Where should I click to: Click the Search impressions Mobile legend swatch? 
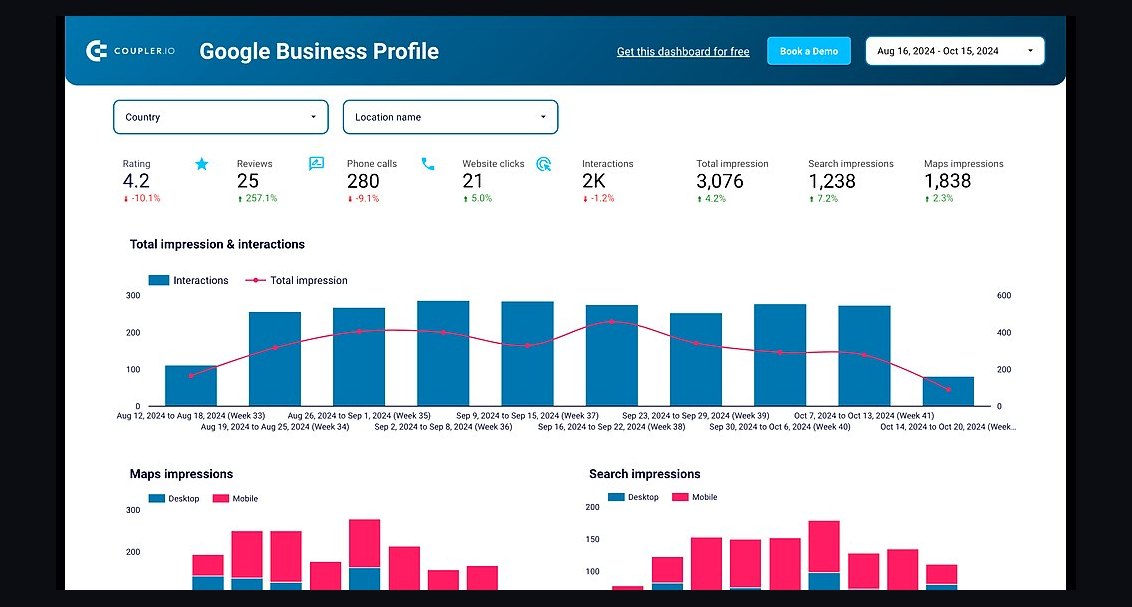(x=680, y=497)
